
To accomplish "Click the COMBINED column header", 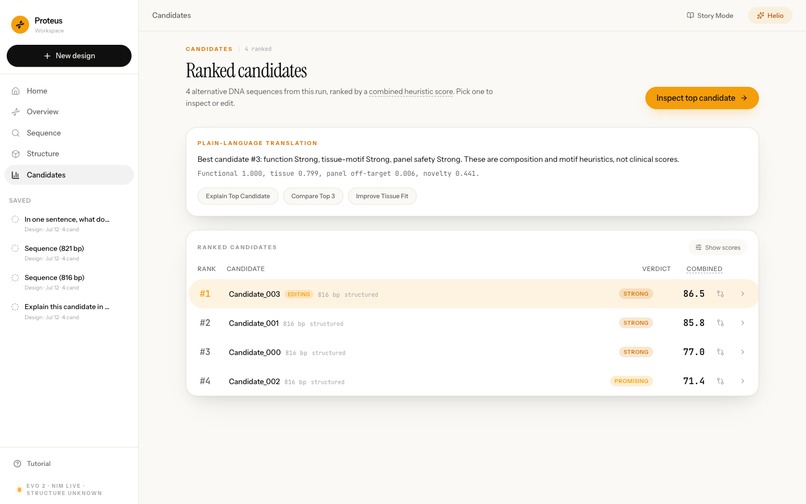I will [x=704, y=269].
